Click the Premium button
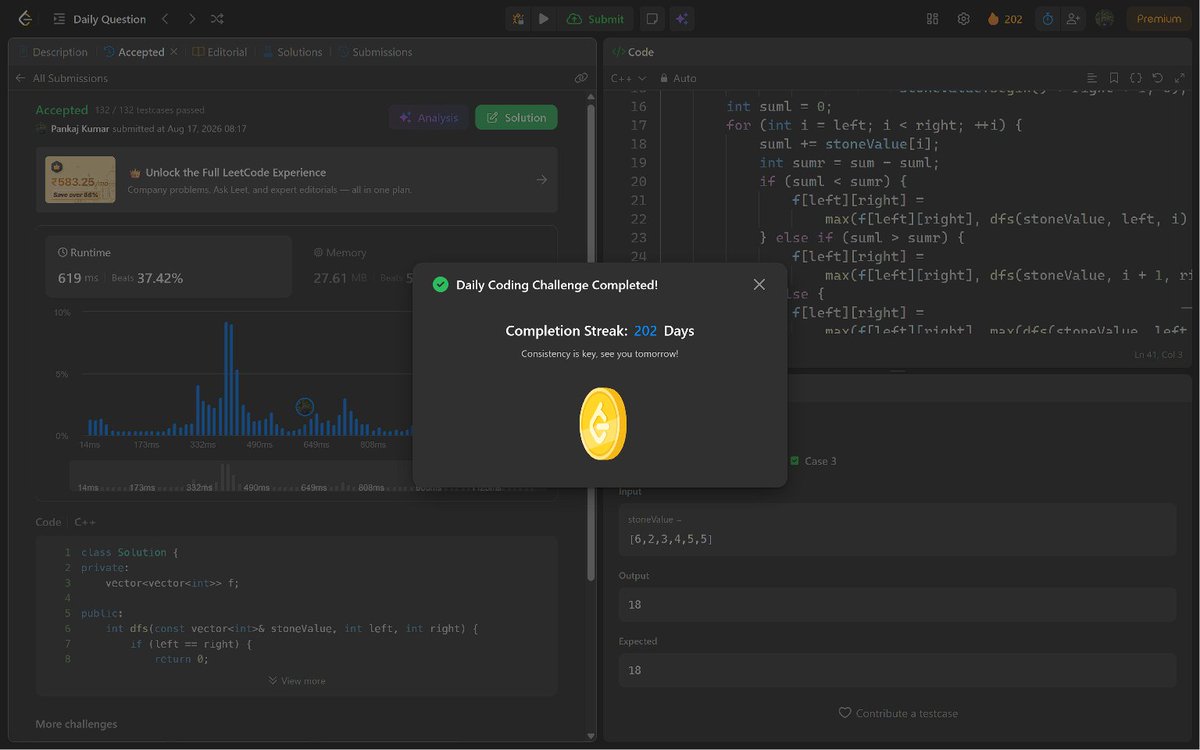Screen dimensions: 1200x750 click(1159, 19)
